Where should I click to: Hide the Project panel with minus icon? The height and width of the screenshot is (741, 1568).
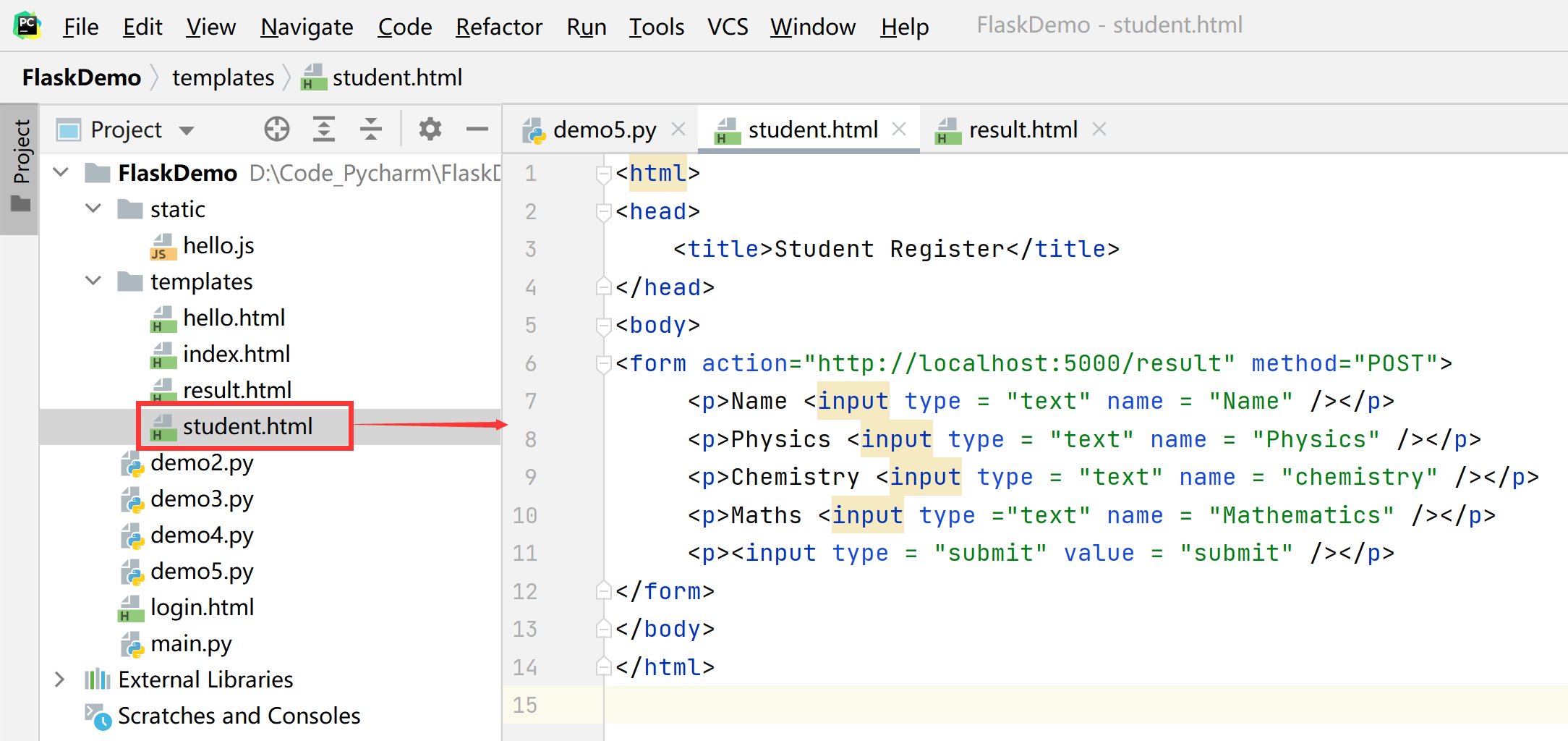[477, 130]
